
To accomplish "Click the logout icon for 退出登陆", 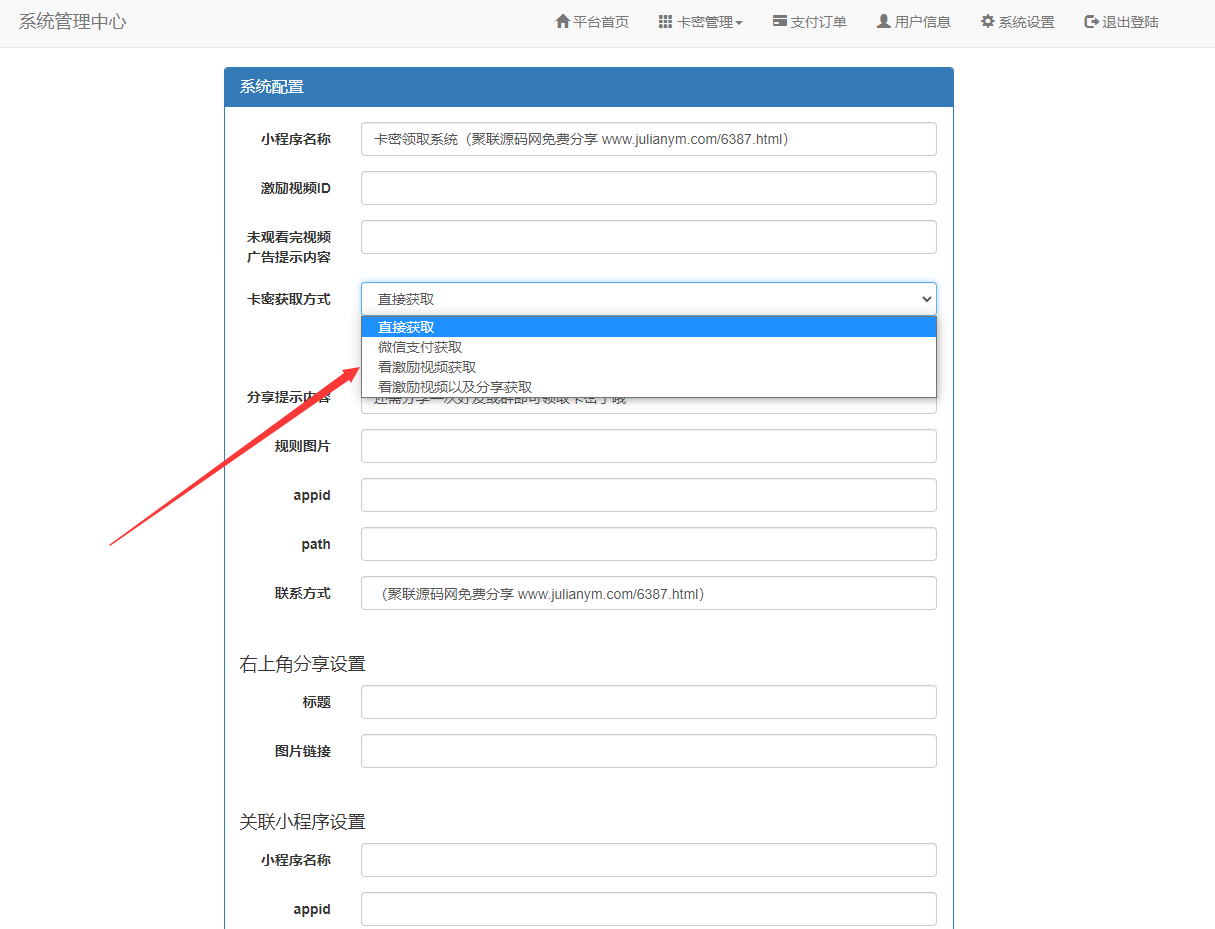I will pos(1091,22).
